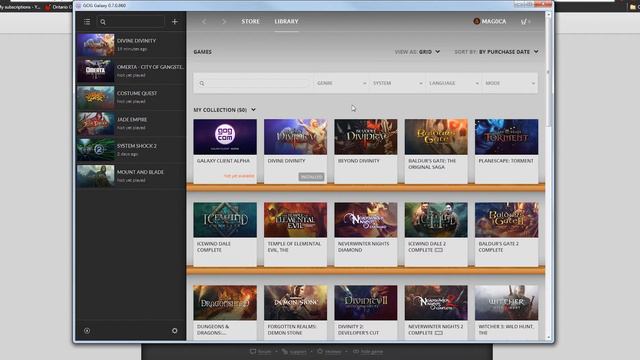Image resolution: width=640 pixels, height=360 pixels.
Task: Click the library filter search magnifier
Action: tap(202, 83)
